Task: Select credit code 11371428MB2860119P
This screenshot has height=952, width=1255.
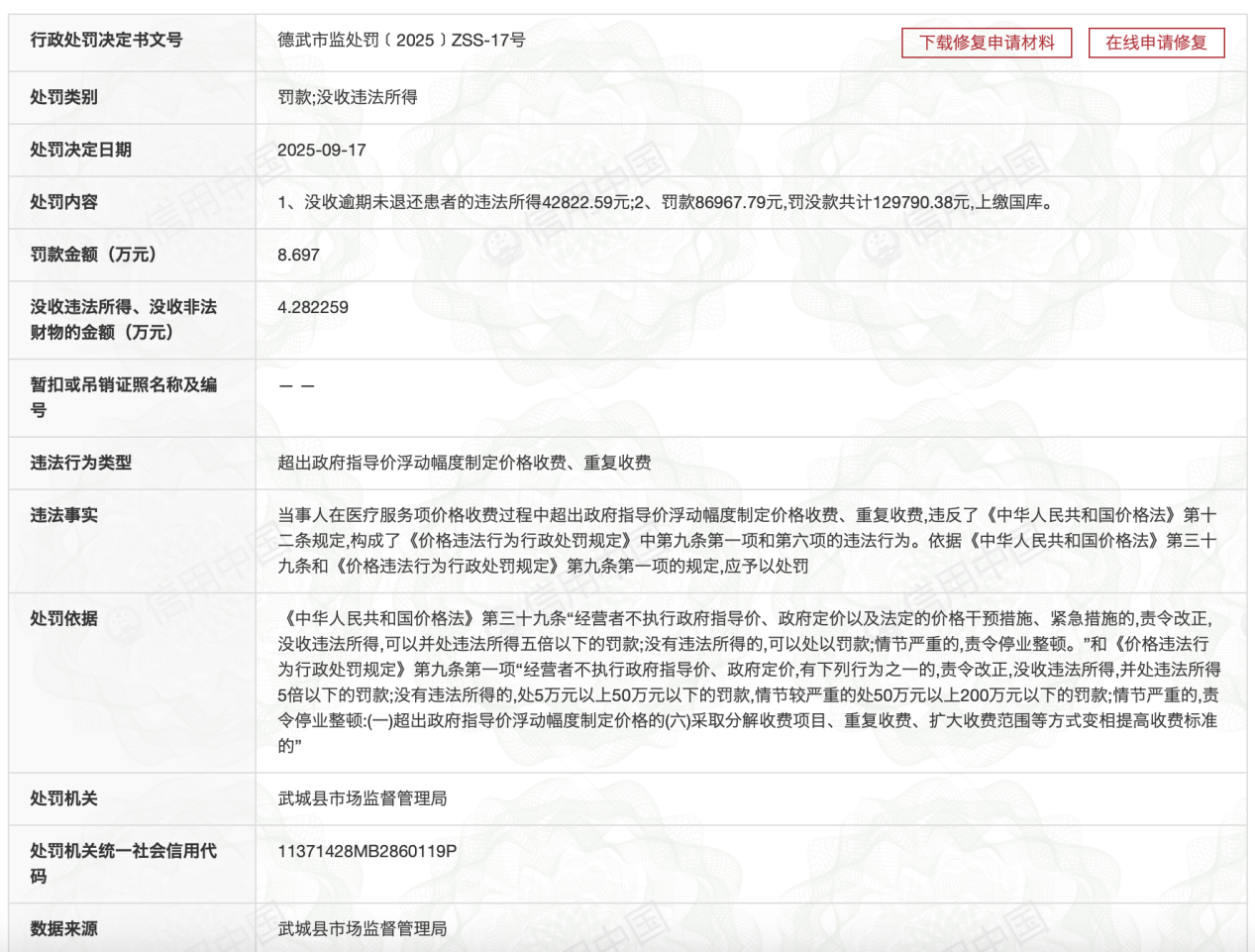Action: (367, 851)
